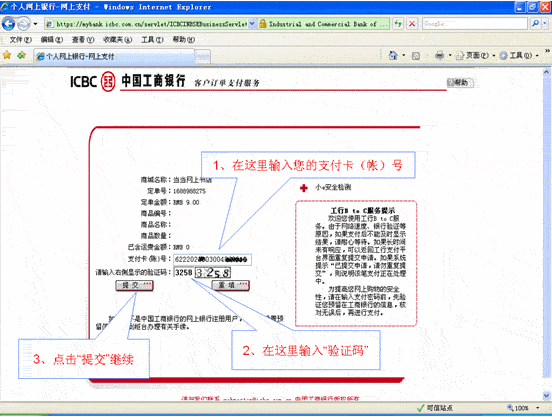This screenshot has height=417, width=552.
Task: Click the 支付卡(账)号 input field
Action: tap(212, 260)
